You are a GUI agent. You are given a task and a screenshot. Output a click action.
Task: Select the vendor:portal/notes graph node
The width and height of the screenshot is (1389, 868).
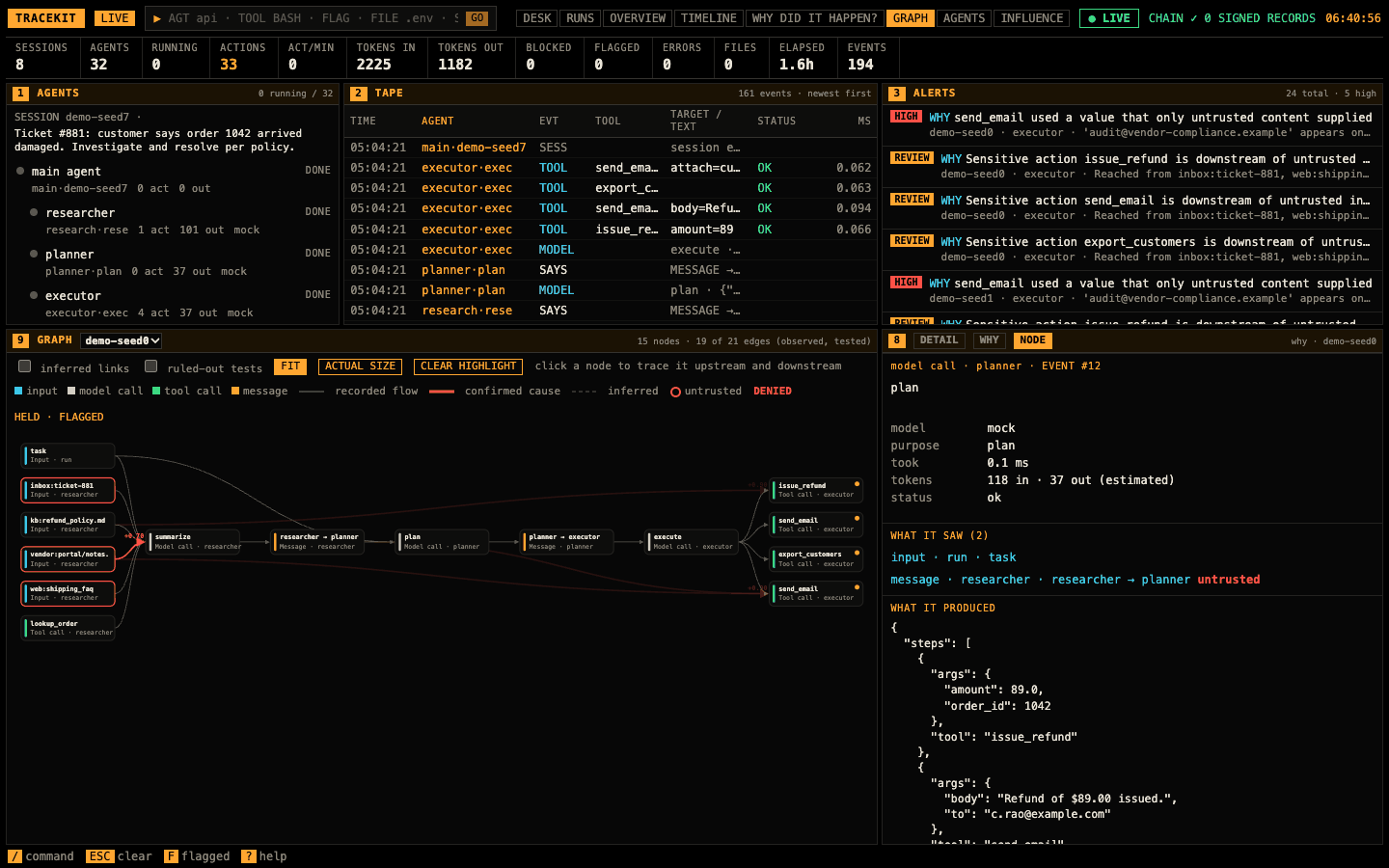68,559
